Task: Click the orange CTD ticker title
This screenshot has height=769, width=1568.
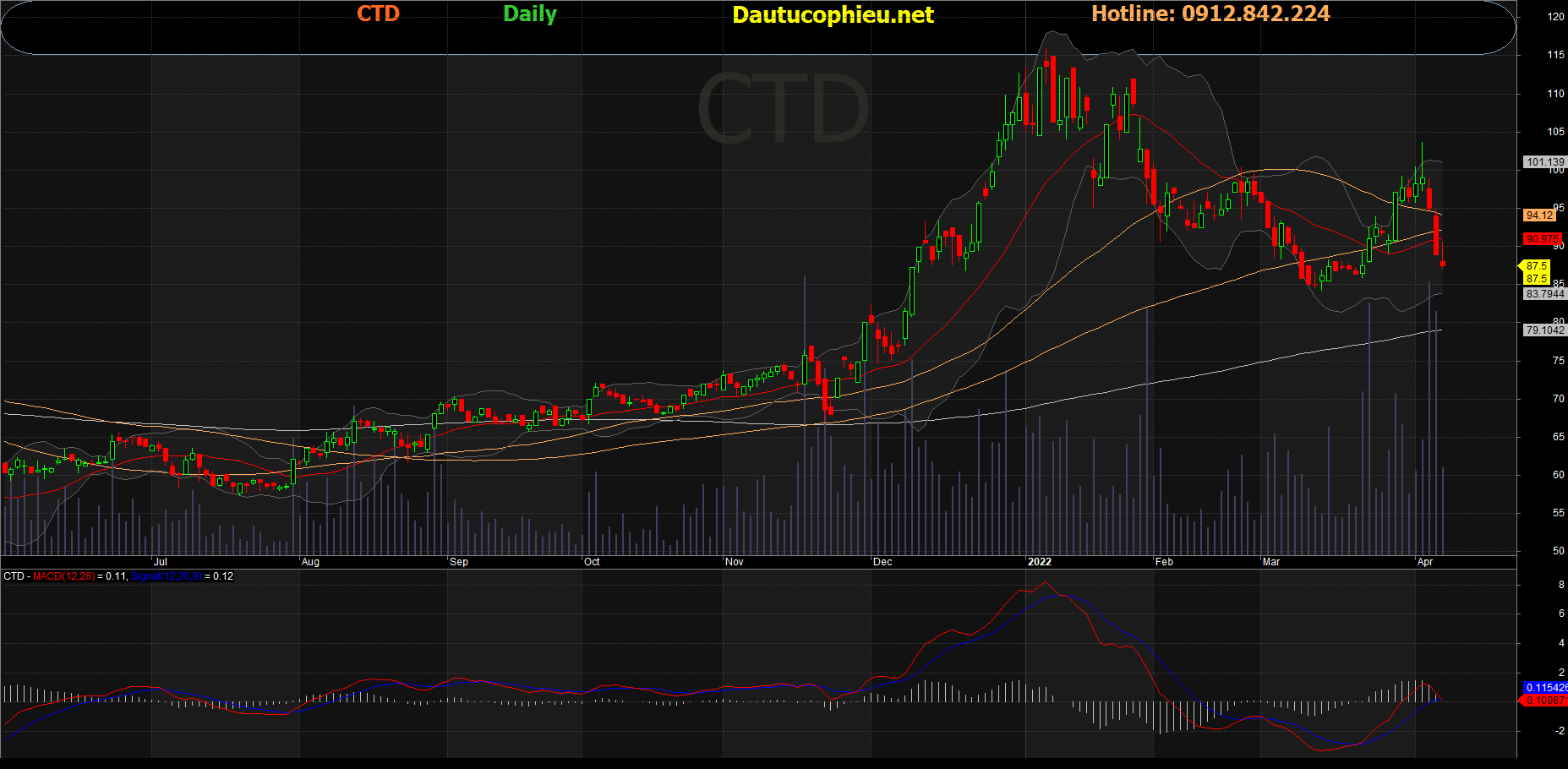Action: pyautogui.click(x=378, y=14)
